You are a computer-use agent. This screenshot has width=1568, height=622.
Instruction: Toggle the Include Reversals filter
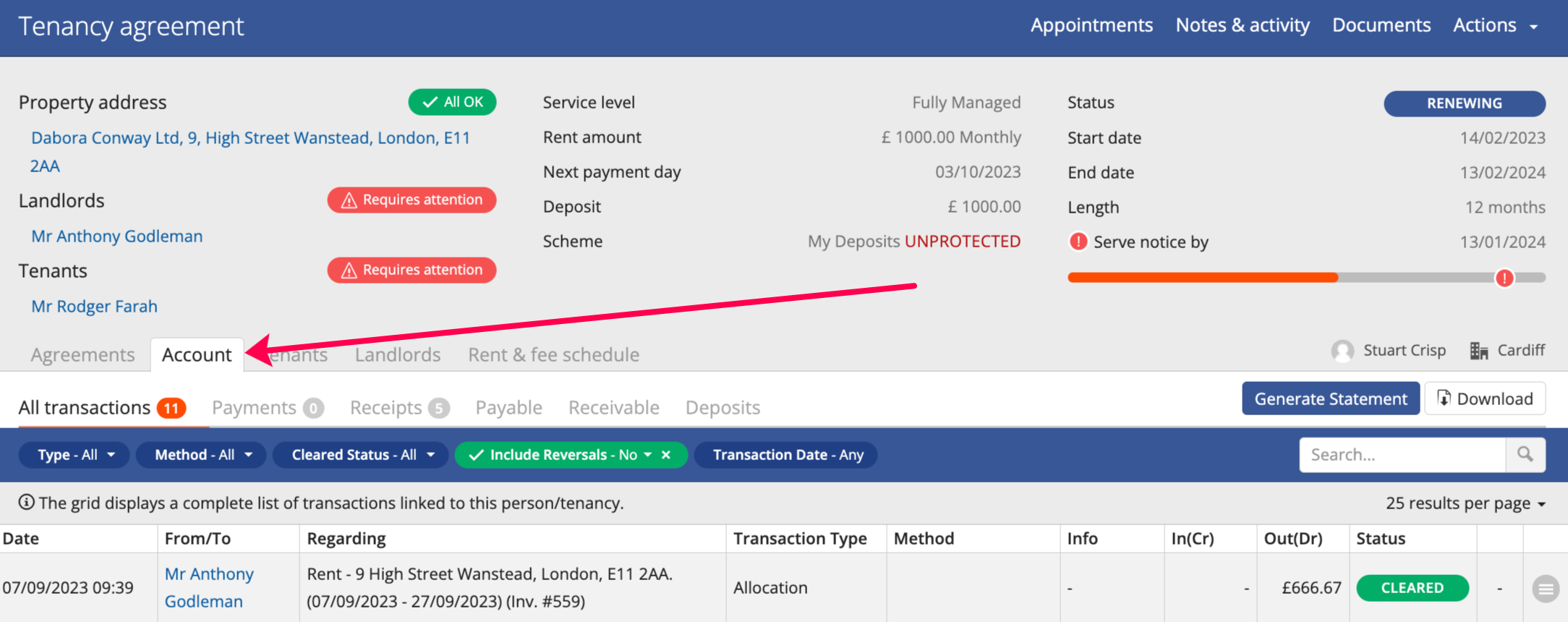[557, 455]
